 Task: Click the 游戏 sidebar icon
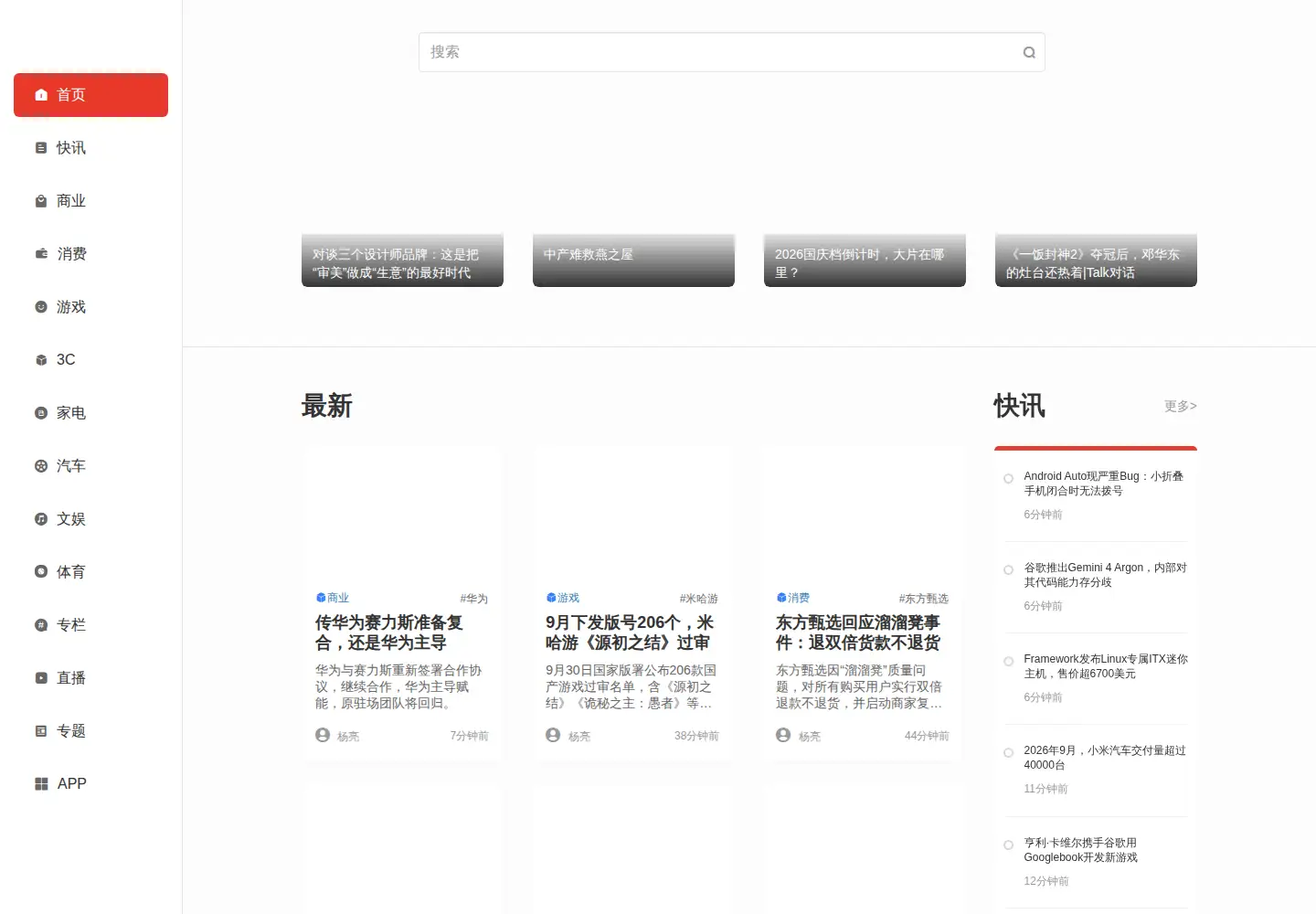tap(41, 307)
